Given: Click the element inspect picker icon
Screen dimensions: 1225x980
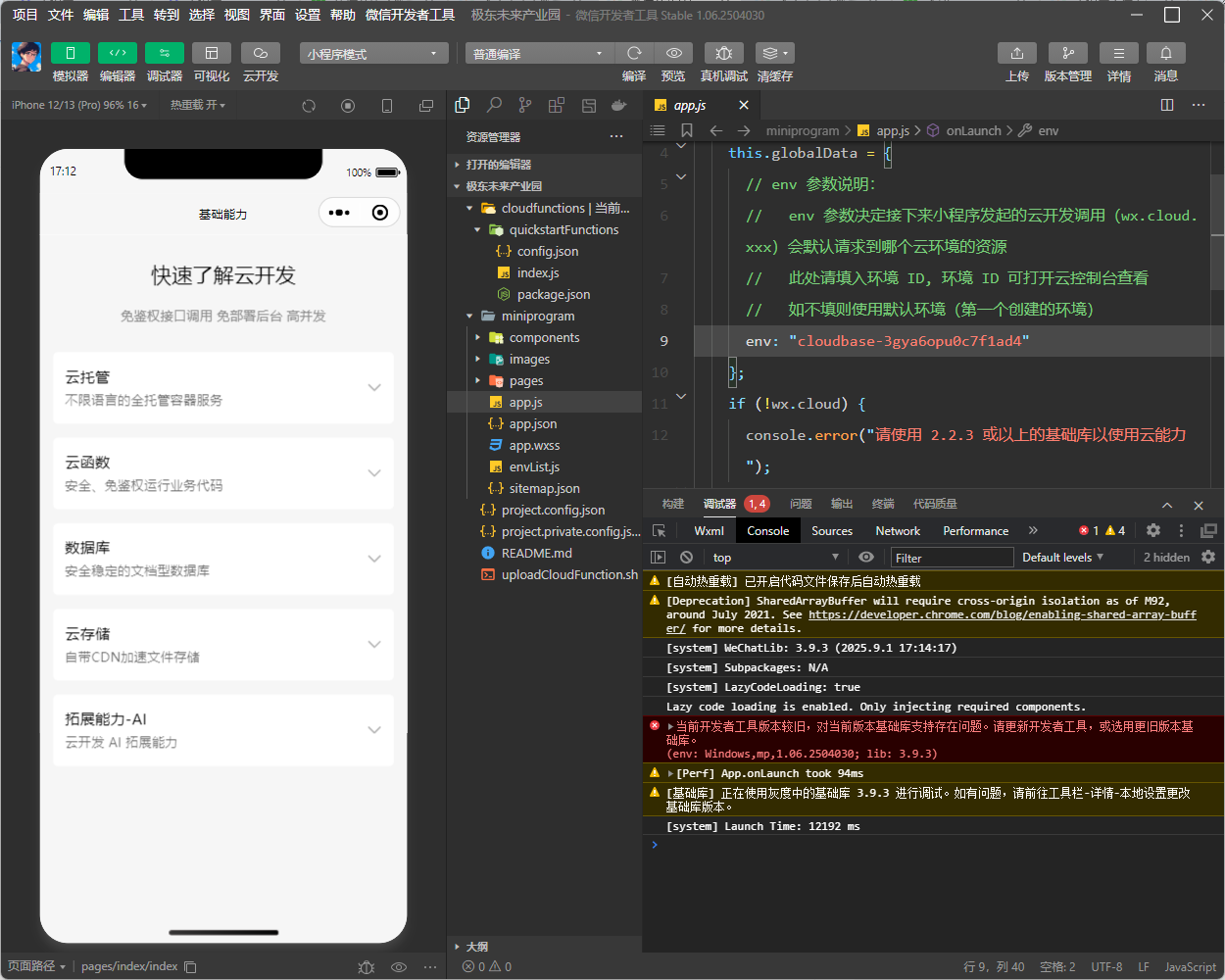Looking at the screenshot, I should (660, 531).
